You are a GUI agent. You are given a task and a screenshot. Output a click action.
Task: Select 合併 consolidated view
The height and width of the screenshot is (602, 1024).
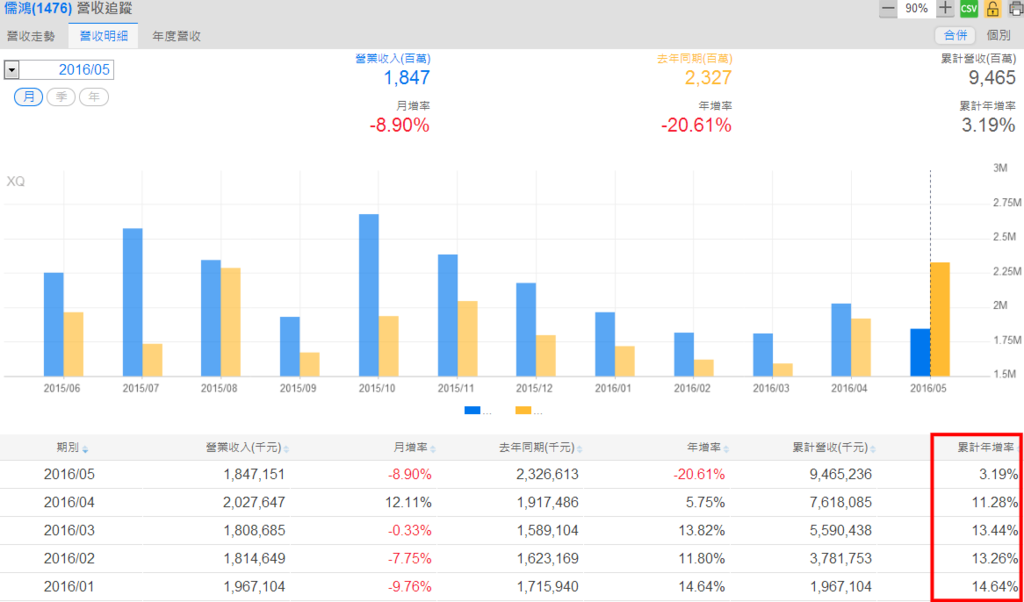(954, 35)
